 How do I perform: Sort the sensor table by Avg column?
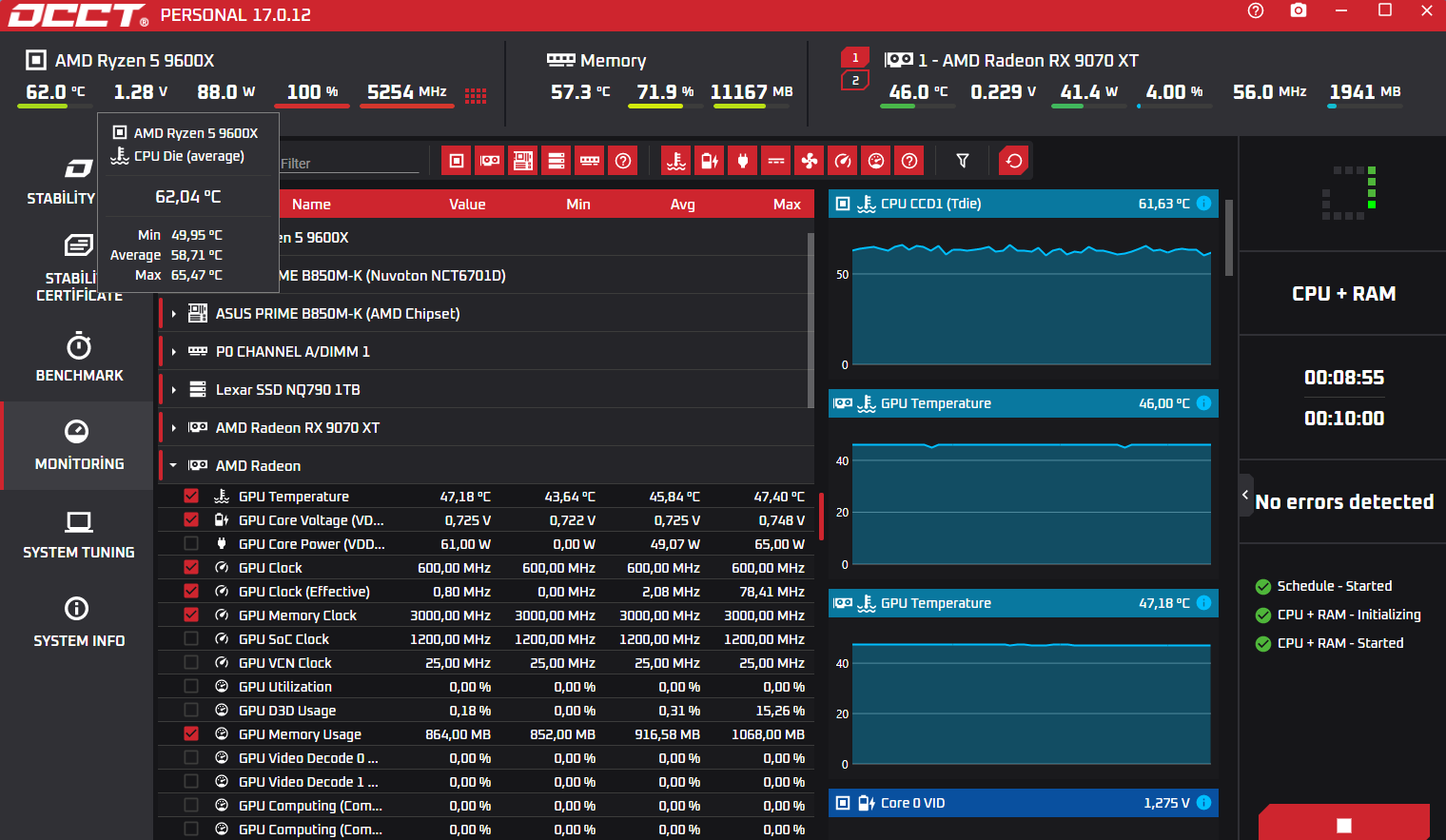(x=682, y=205)
